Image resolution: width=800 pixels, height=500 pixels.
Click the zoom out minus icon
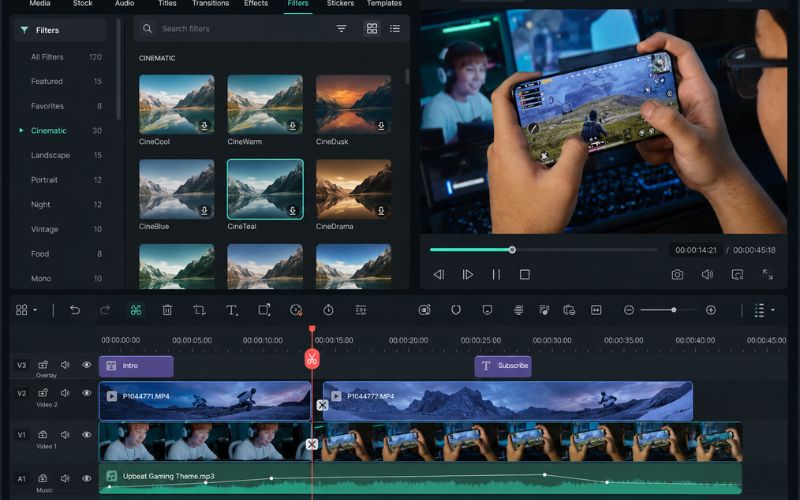(629, 310)
